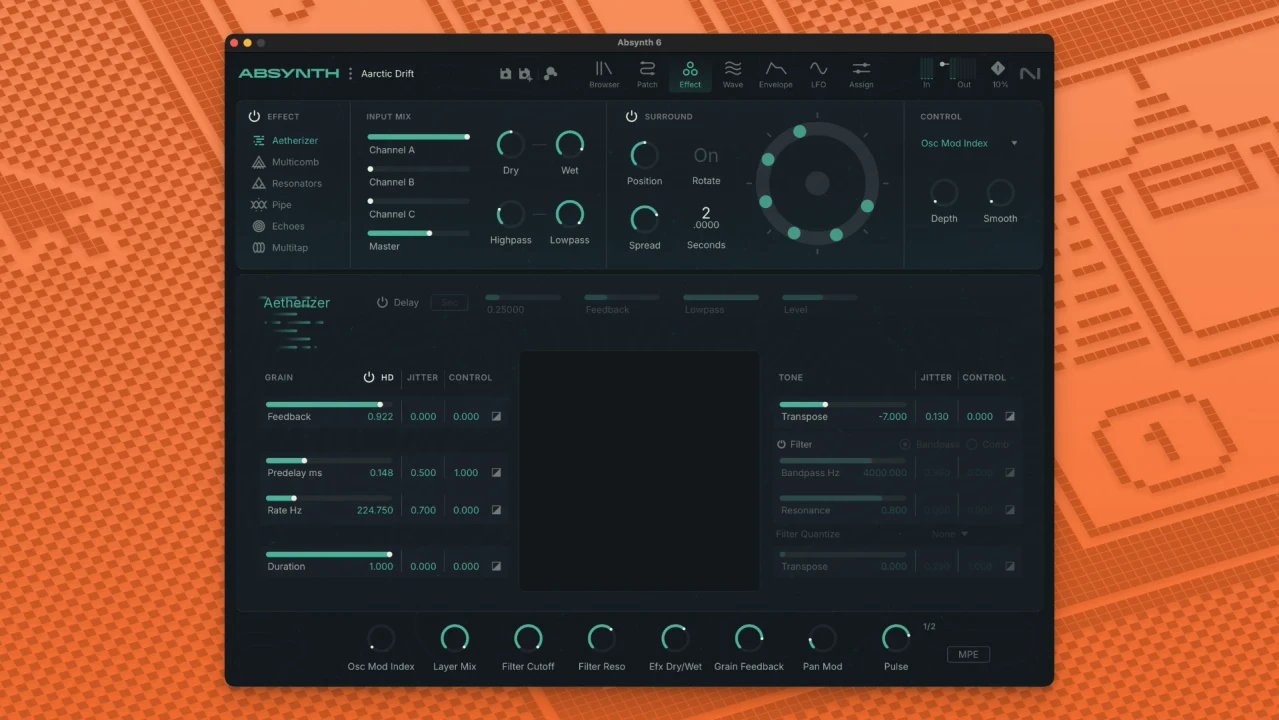Click the Filter Cutoff macro knob
This screenshot has width=1279, height=720.
coord(528,638)
